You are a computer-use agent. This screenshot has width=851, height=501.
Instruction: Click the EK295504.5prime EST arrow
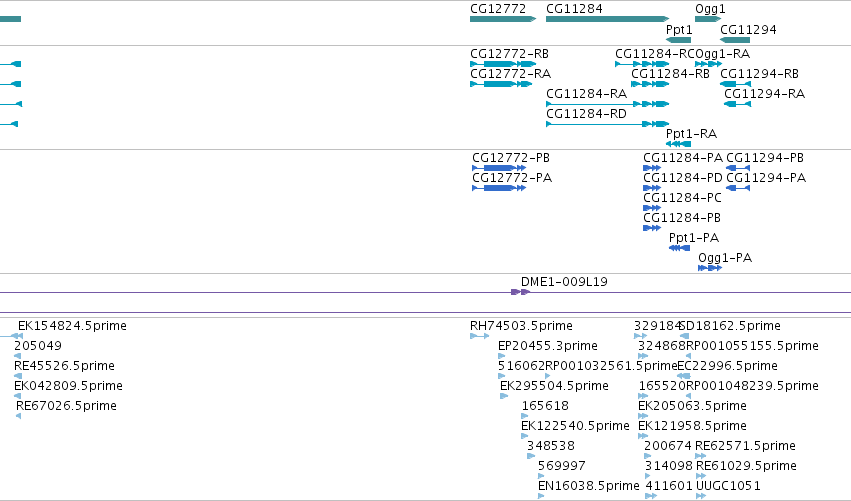point(504,396)
